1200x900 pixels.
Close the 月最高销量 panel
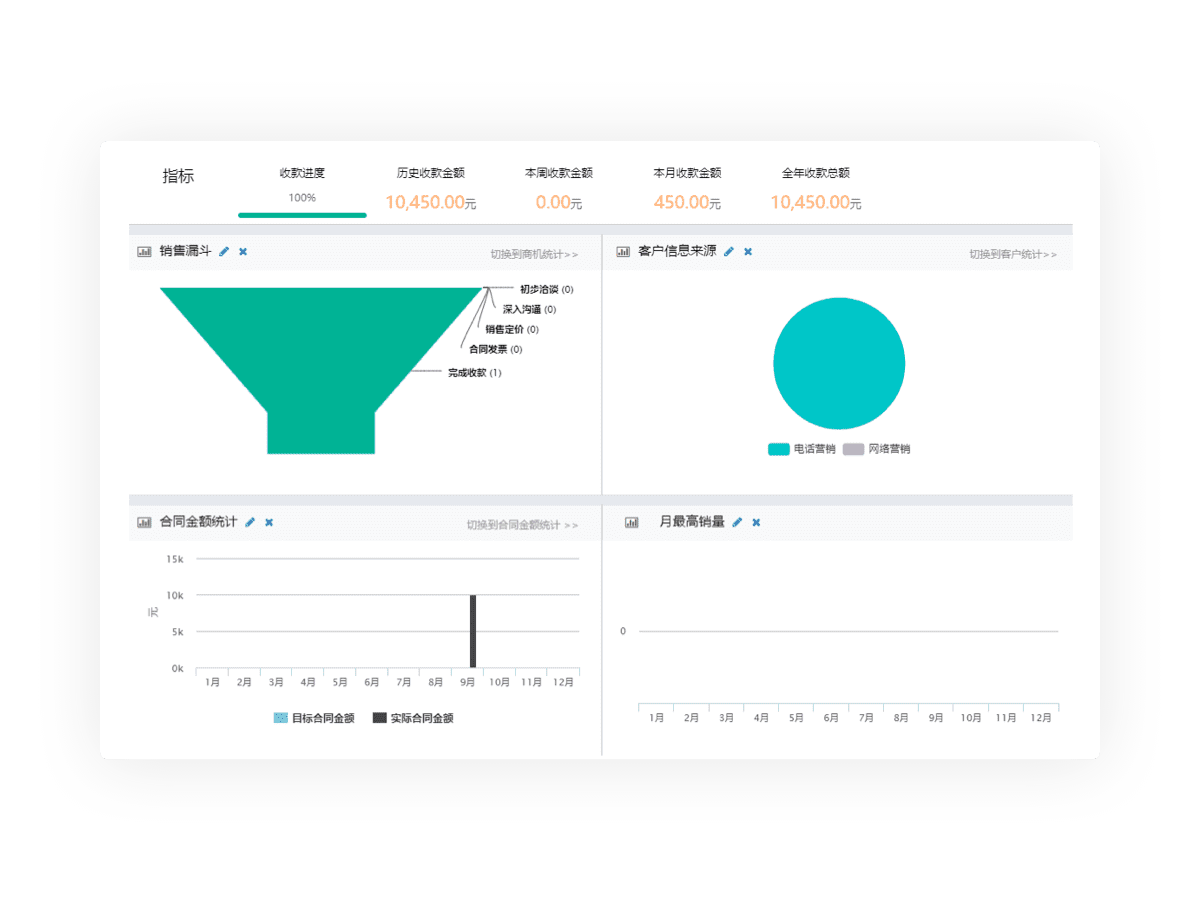coord(756,522)
